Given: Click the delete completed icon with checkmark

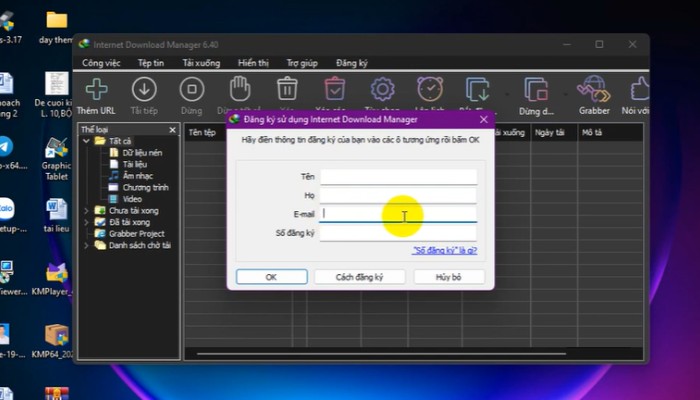Looking at the screenshot, I should tap(335, 88).
